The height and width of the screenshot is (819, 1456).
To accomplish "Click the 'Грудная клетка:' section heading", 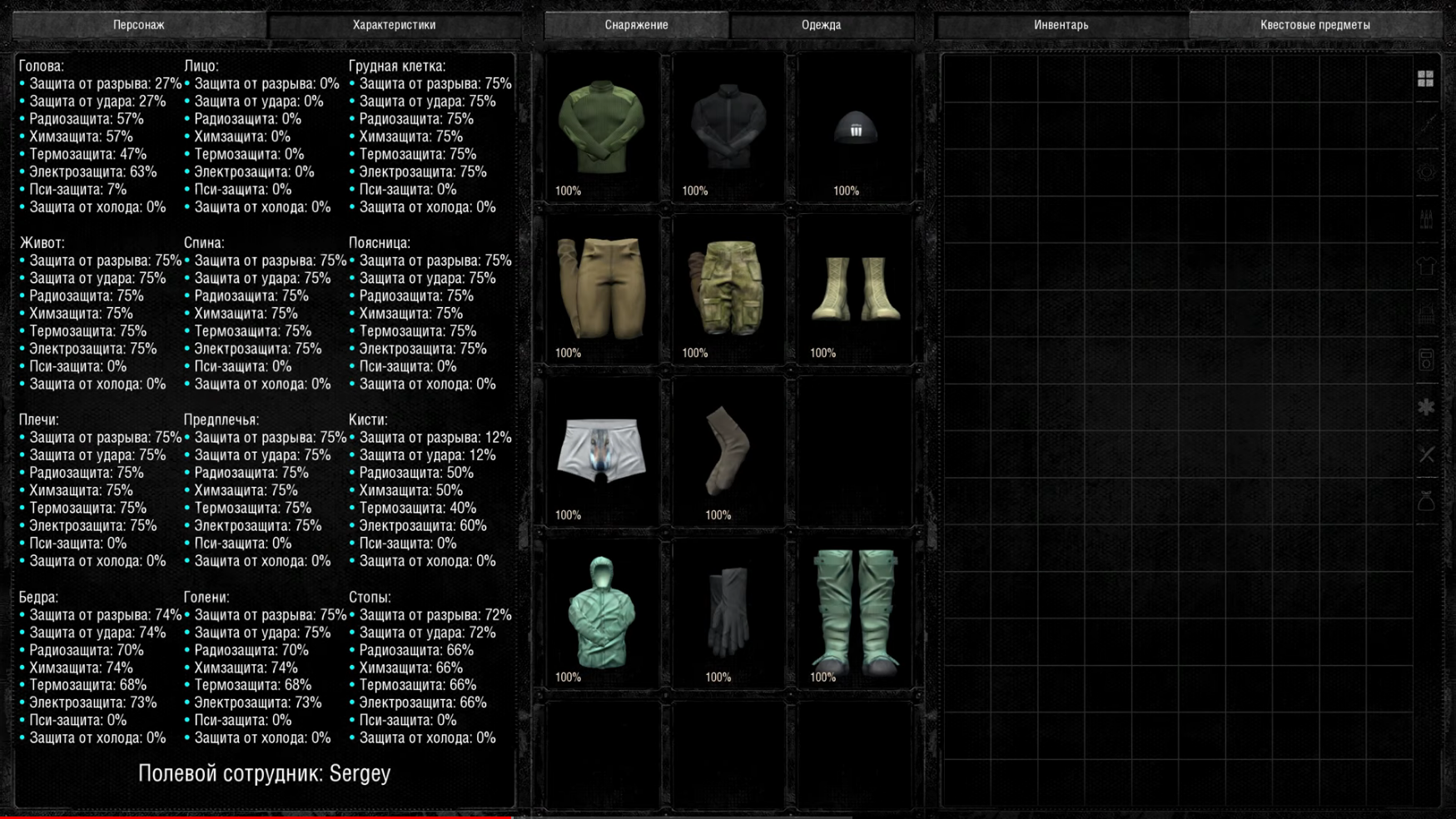I will pyautogui.click(x=397, y=66).
